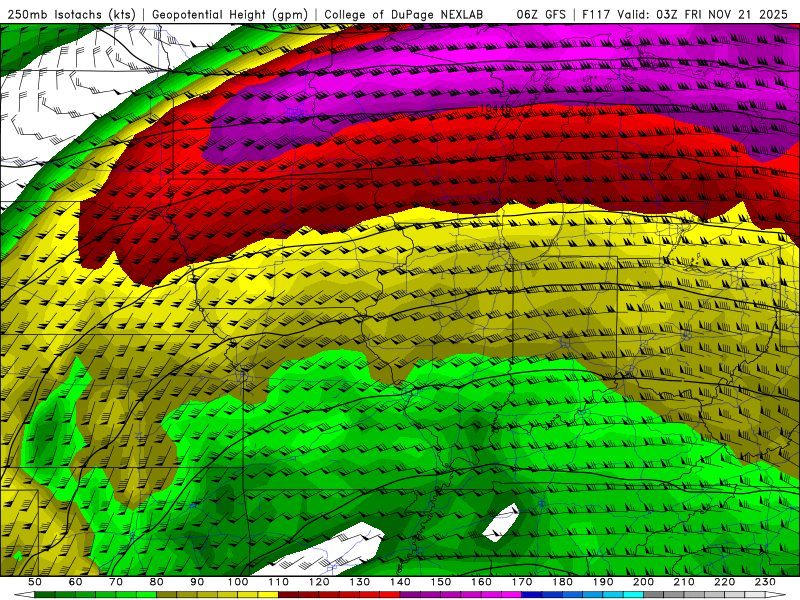The height and width of the screenshot is (600, 800).
Task: Click the "06Z GFS" model run label
Action: tap(541, 15)
